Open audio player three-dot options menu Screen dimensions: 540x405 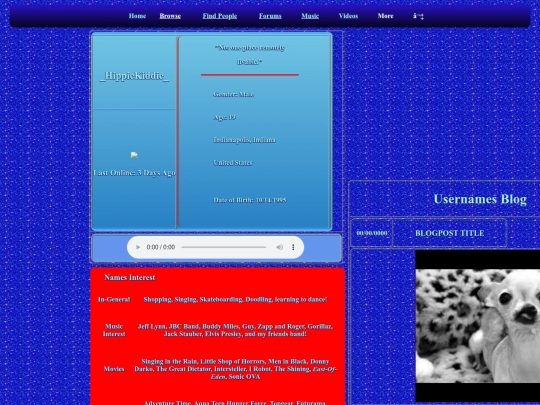pyautogui.click(x=293, y=247)
